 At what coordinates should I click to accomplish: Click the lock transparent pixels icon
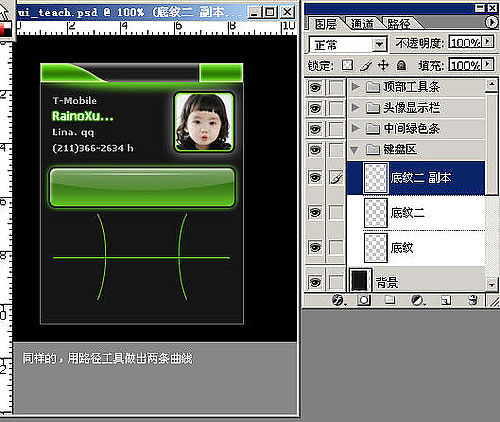347,65
